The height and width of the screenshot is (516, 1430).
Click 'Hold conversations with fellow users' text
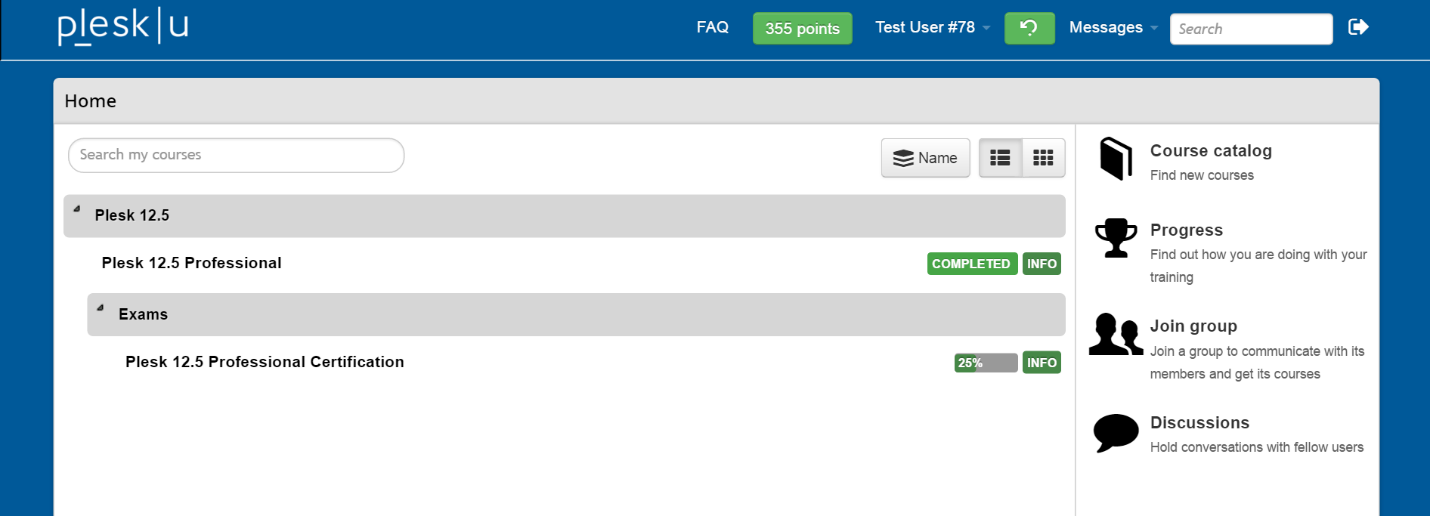pos(1257,447)
